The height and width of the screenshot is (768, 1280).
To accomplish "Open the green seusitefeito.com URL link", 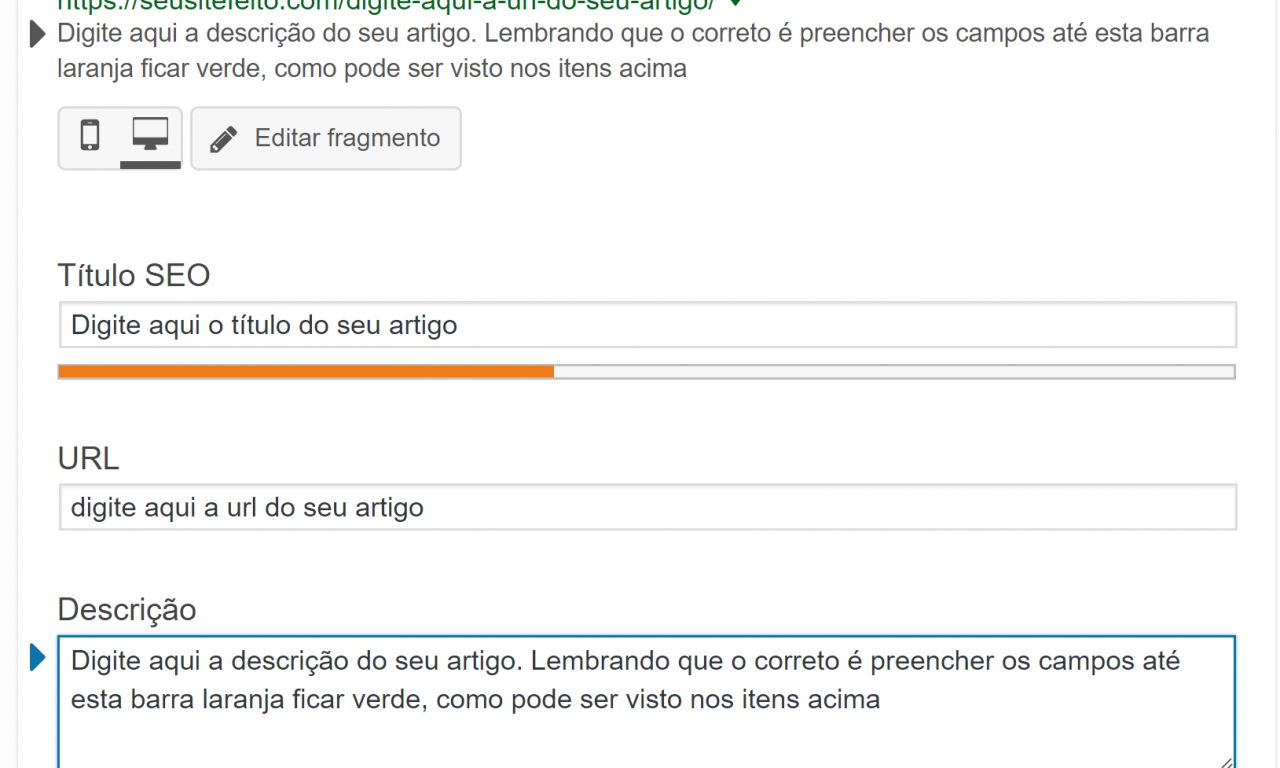I will click(x=391, y=3).
